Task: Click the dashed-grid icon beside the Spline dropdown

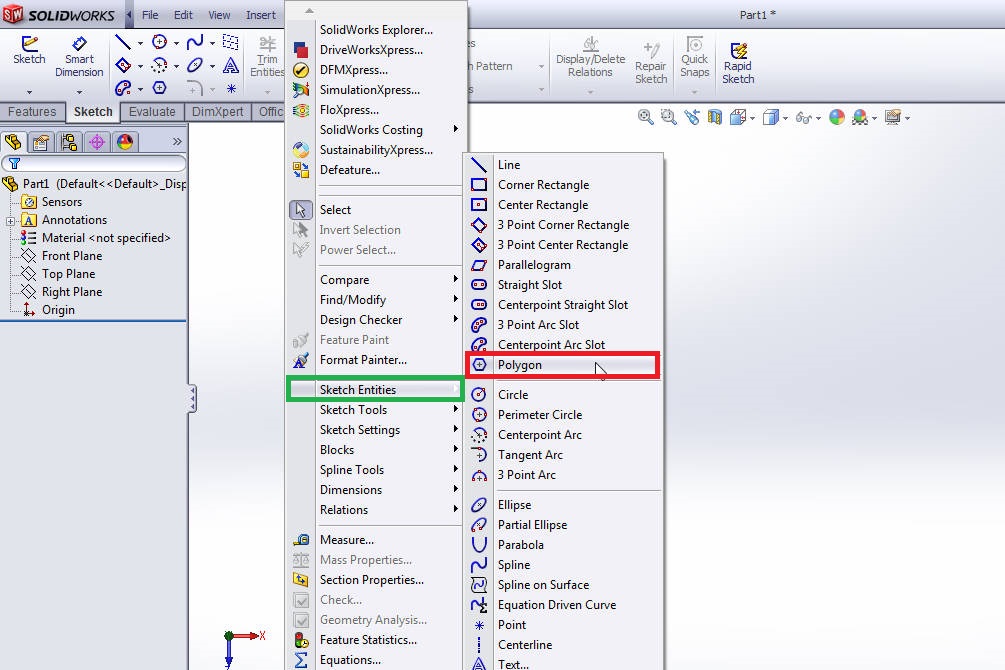Action: coord(231,42)
